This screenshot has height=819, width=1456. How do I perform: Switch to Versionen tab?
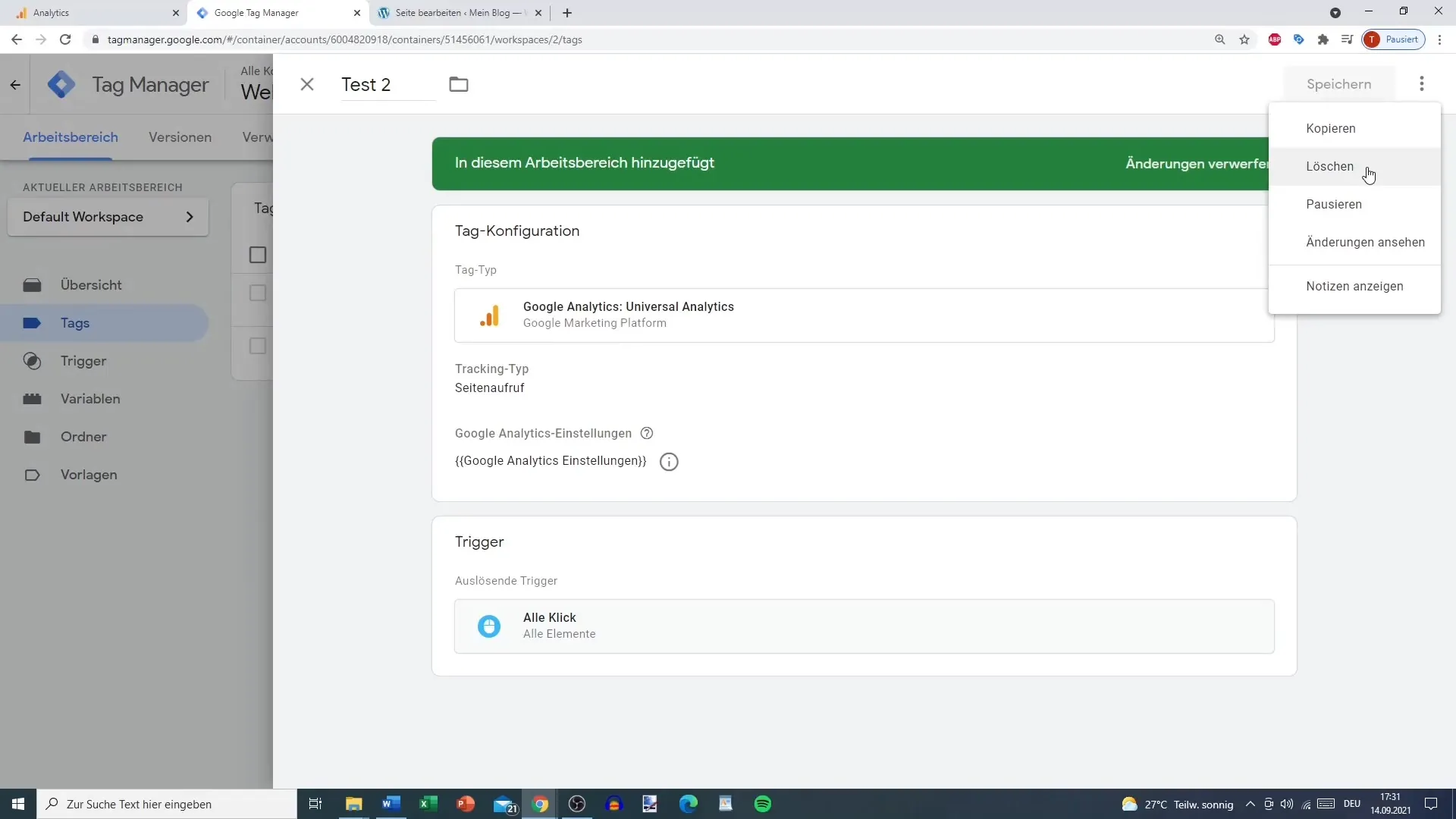point(180,137)
